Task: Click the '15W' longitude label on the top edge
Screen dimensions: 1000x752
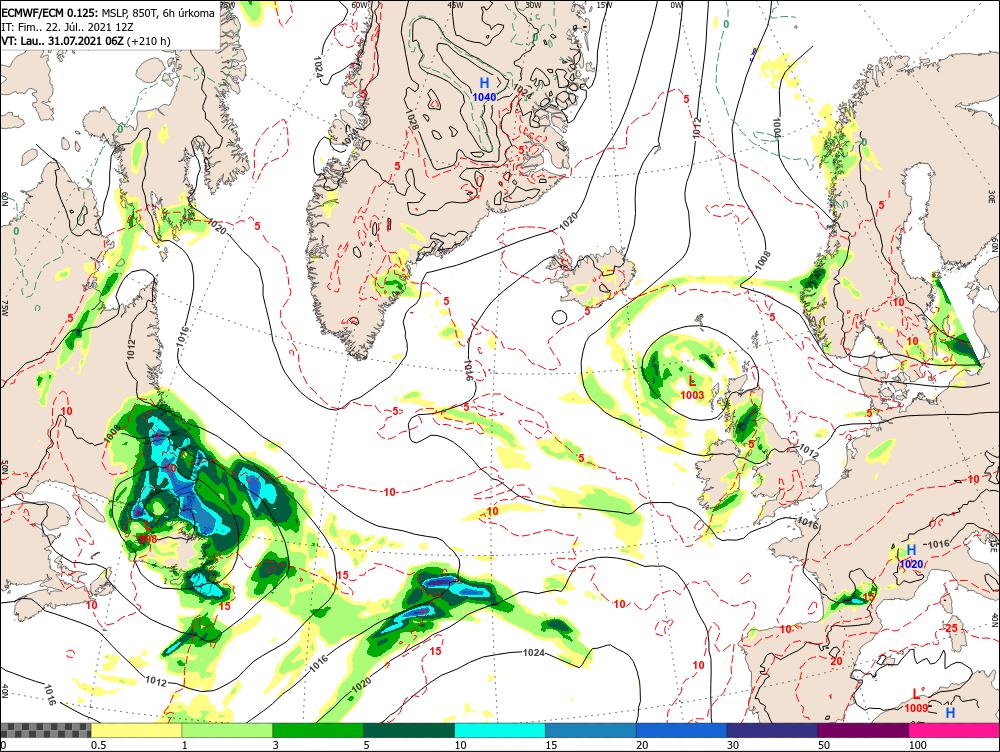Action: pyautogui.click(x=604, y=4)
